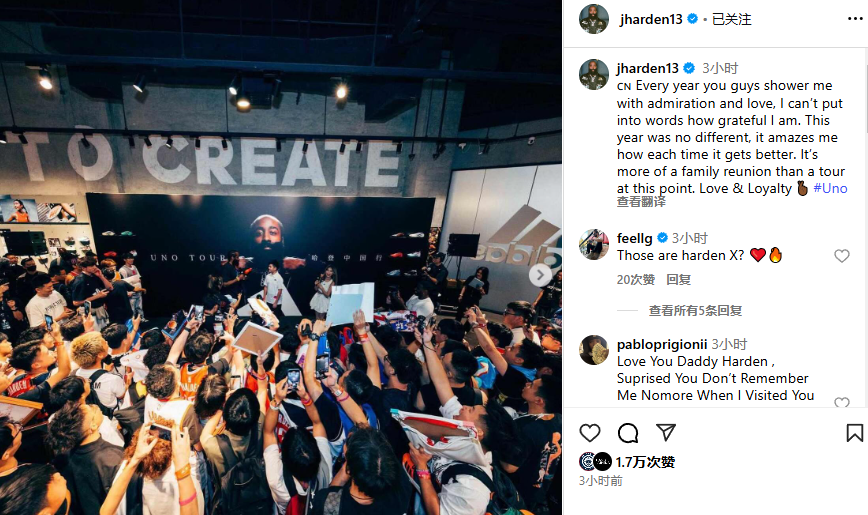View the 1.7万次赞 likes list
This screenshot has width=868, height=515.
tap(645, 462)
